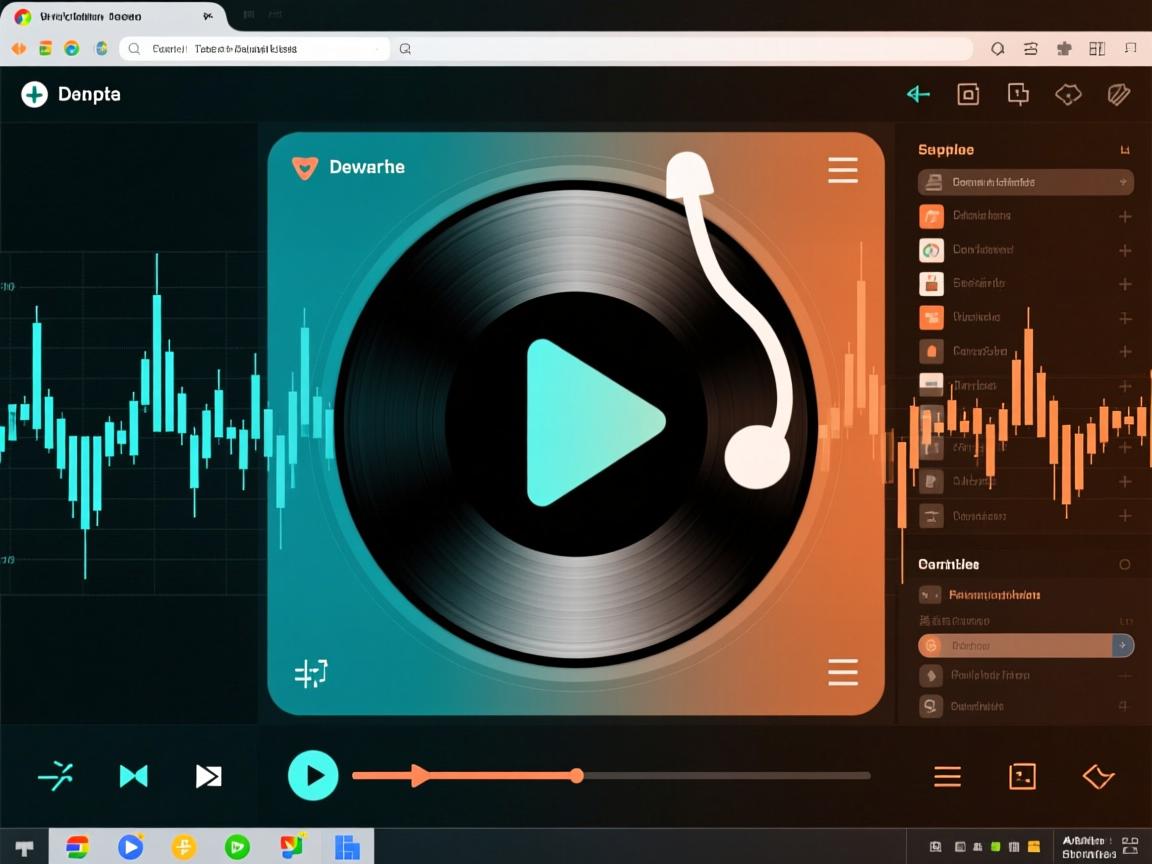Select the shuffle tool in the bottom toolbar
Screen dimensions: 1152x864
click(57, 775)
